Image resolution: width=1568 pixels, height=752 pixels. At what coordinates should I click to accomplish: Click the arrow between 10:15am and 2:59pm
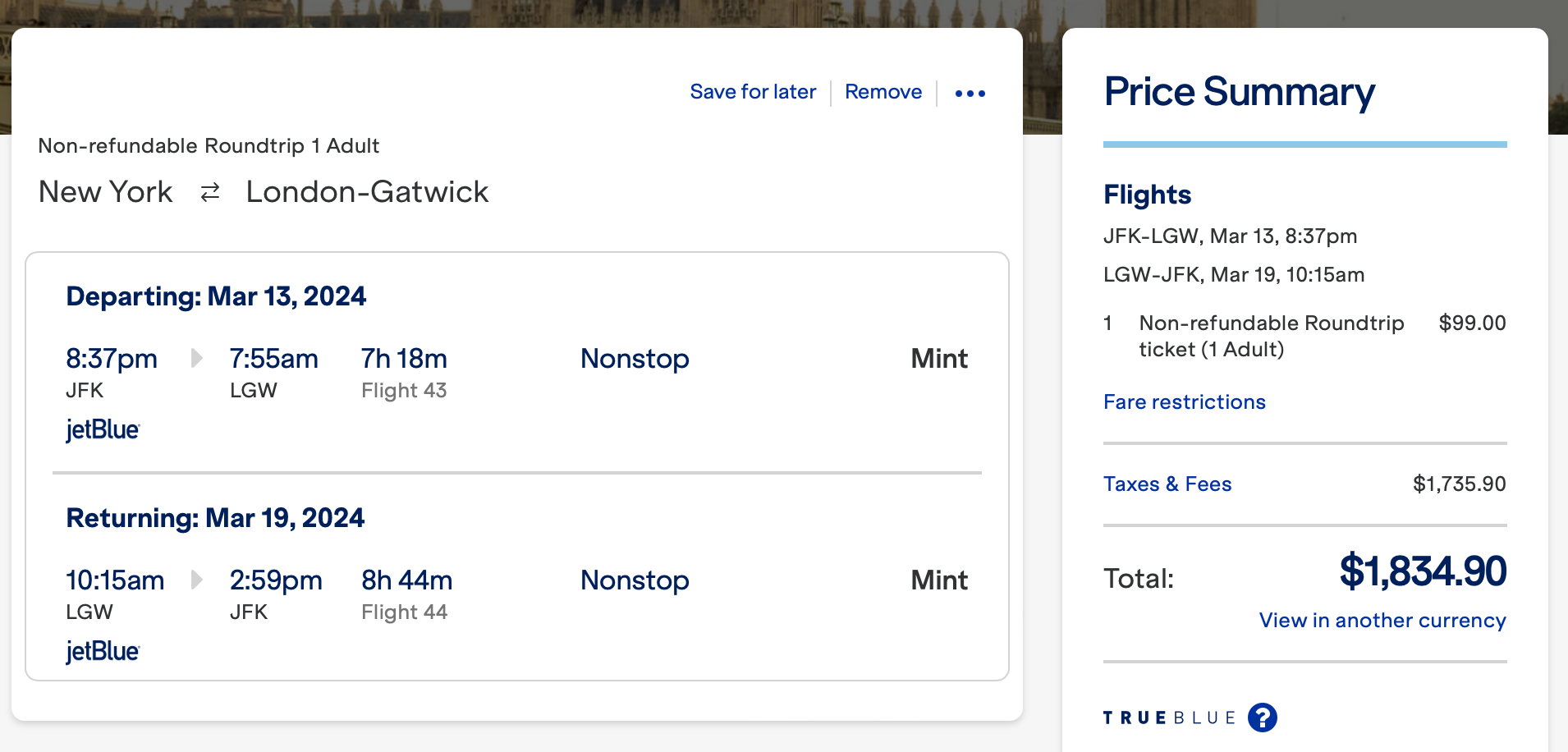(x=196, y=580)
